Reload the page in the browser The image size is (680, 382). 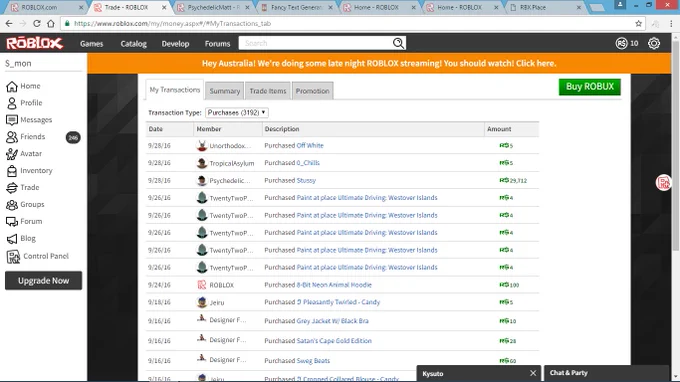[x=37, y=23]
